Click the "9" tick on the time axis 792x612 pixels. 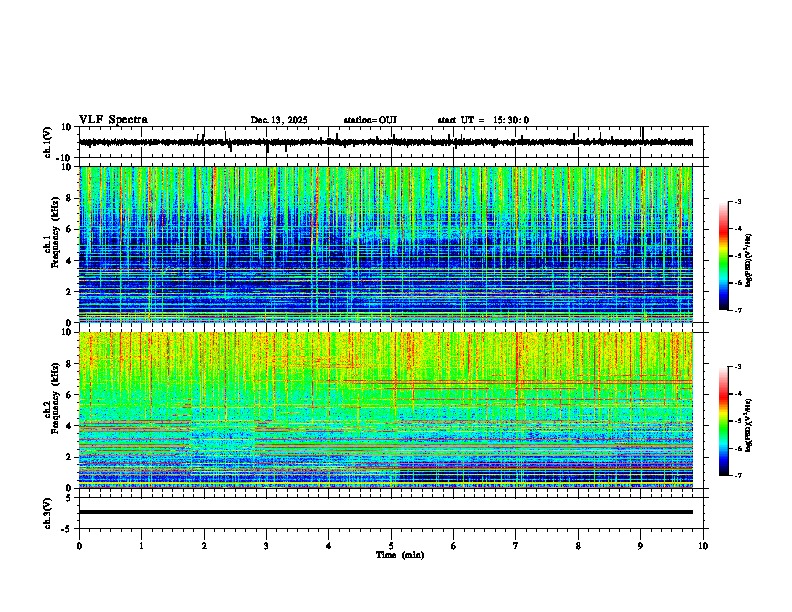[x=640, y=546]
